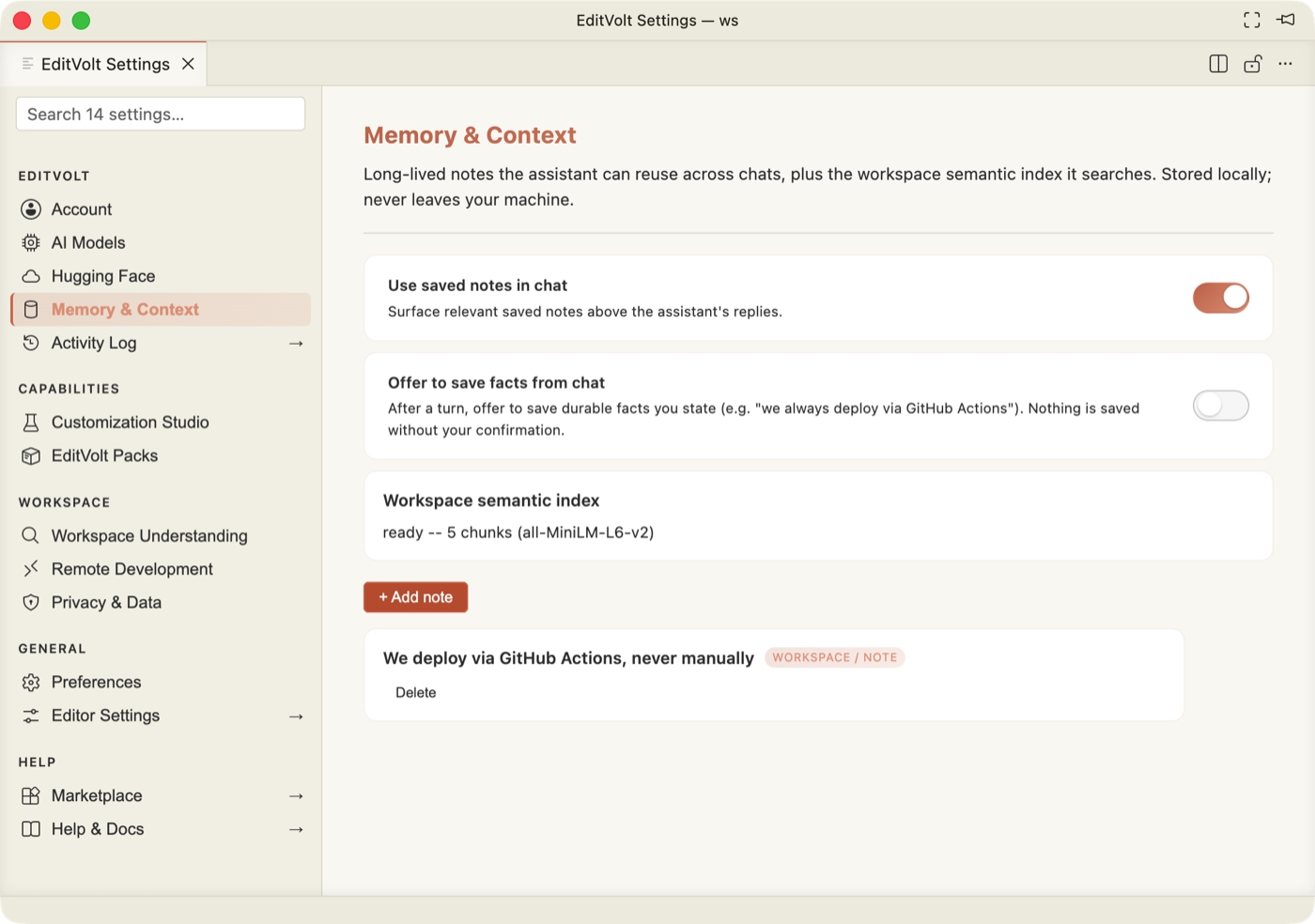Image resolution: width=1315 pixels, height=924 pixels.
Task: Go to Marketplace in the Help section
Action: point(161,796)
